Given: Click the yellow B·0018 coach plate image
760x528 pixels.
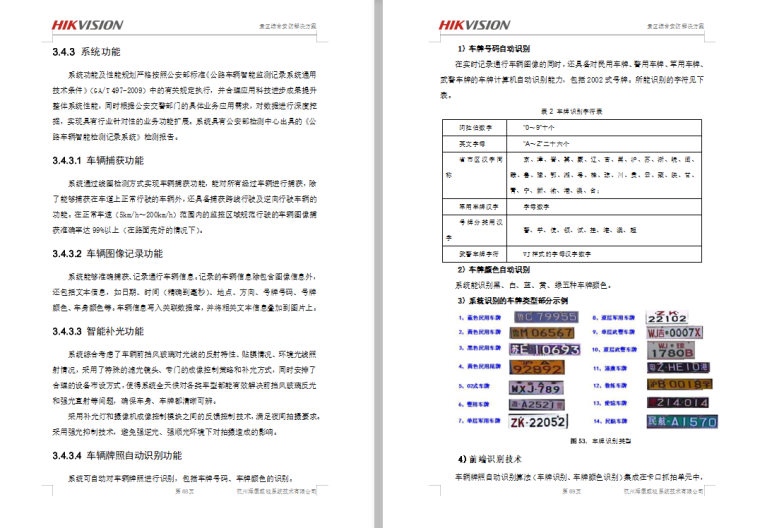Looking at the screenshot, I should tap(677, 384).
